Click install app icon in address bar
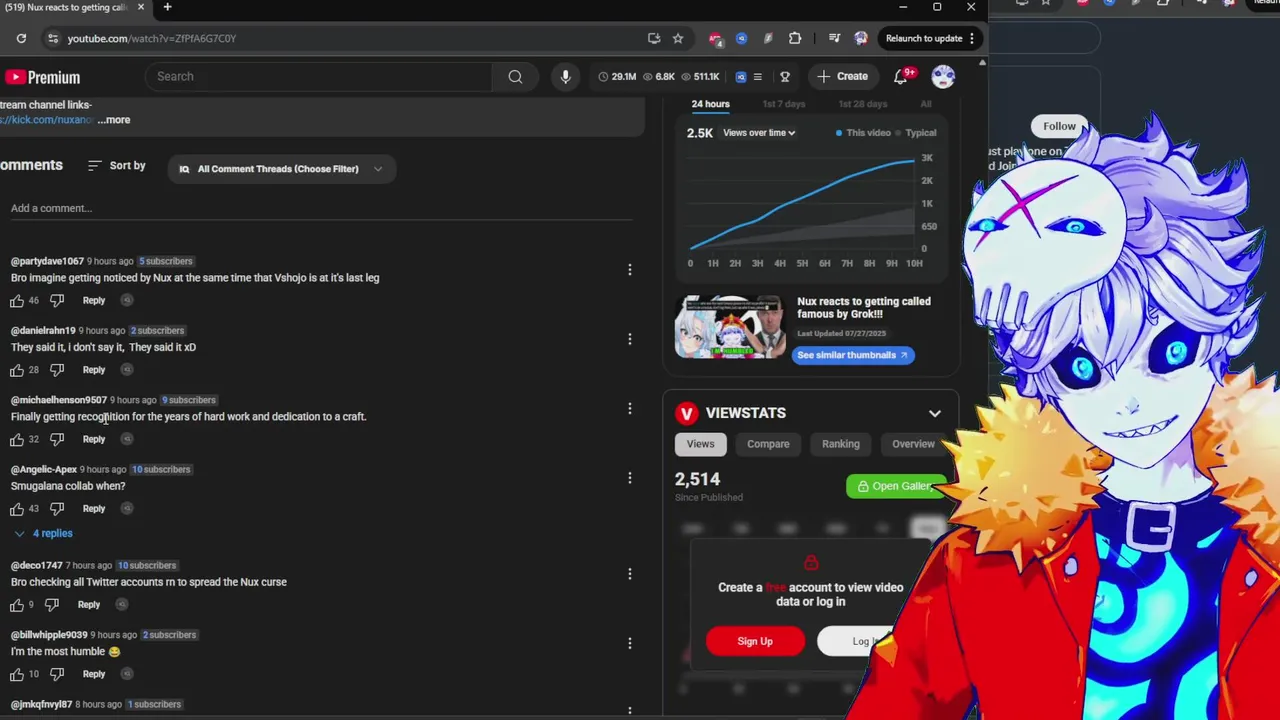This screenshot has width=1280, height=720. (654, 38)
